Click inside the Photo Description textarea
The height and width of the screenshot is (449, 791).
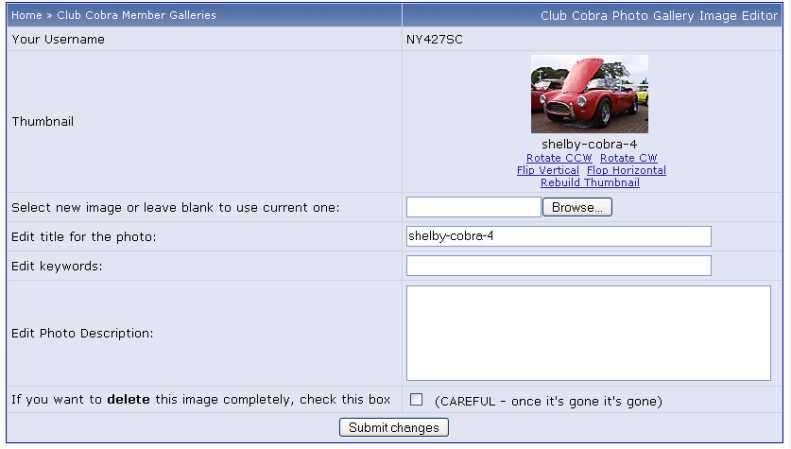click(x=588, y=333)
